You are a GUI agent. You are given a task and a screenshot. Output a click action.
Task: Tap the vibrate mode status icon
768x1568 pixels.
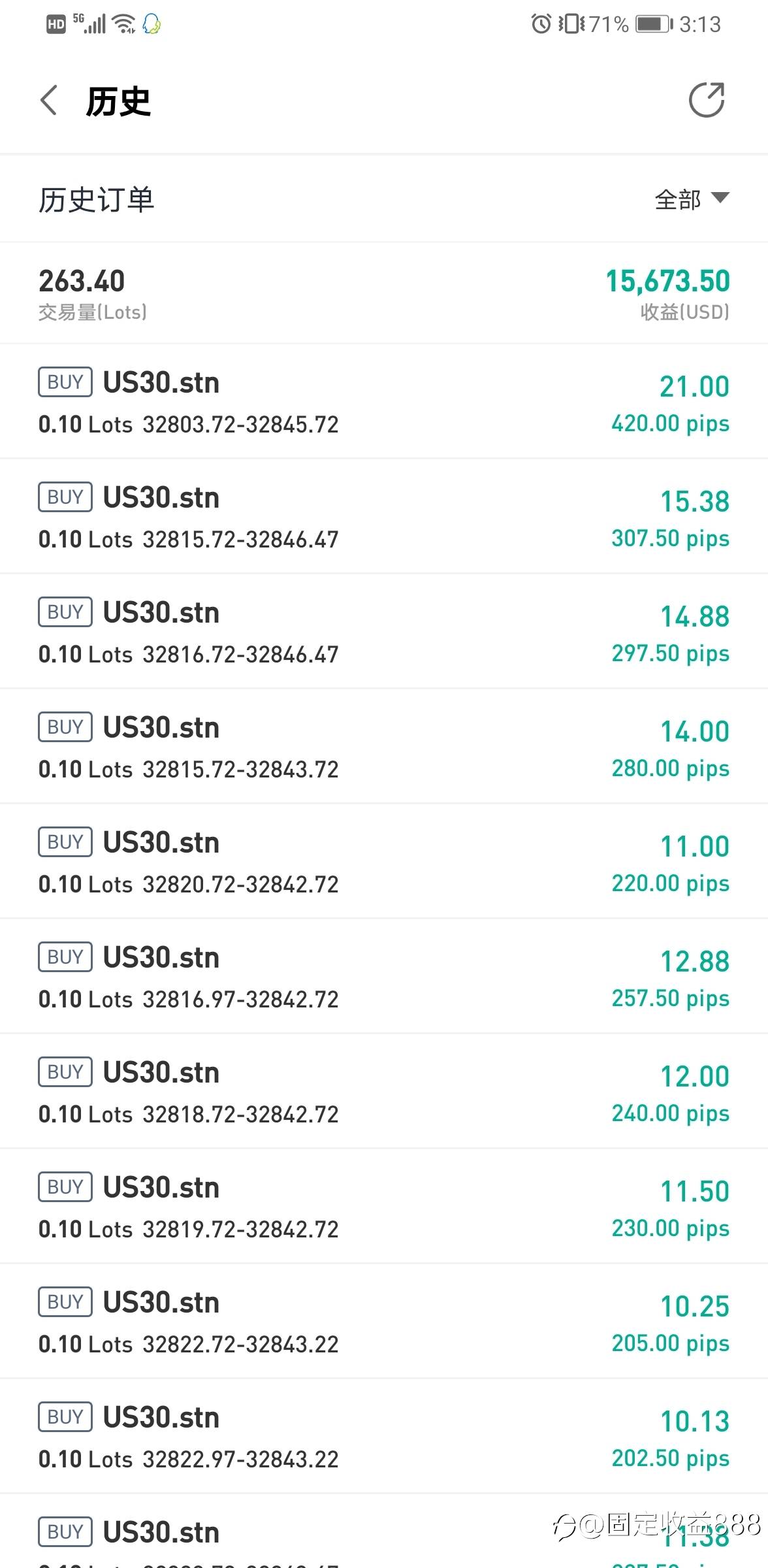tap(571, 24)
